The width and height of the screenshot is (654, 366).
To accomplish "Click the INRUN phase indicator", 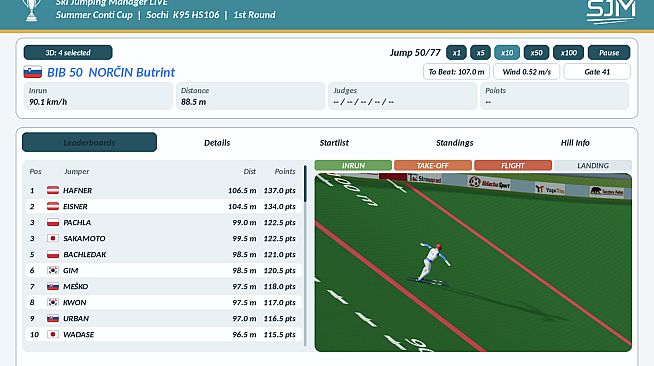I will click(353, 165).
